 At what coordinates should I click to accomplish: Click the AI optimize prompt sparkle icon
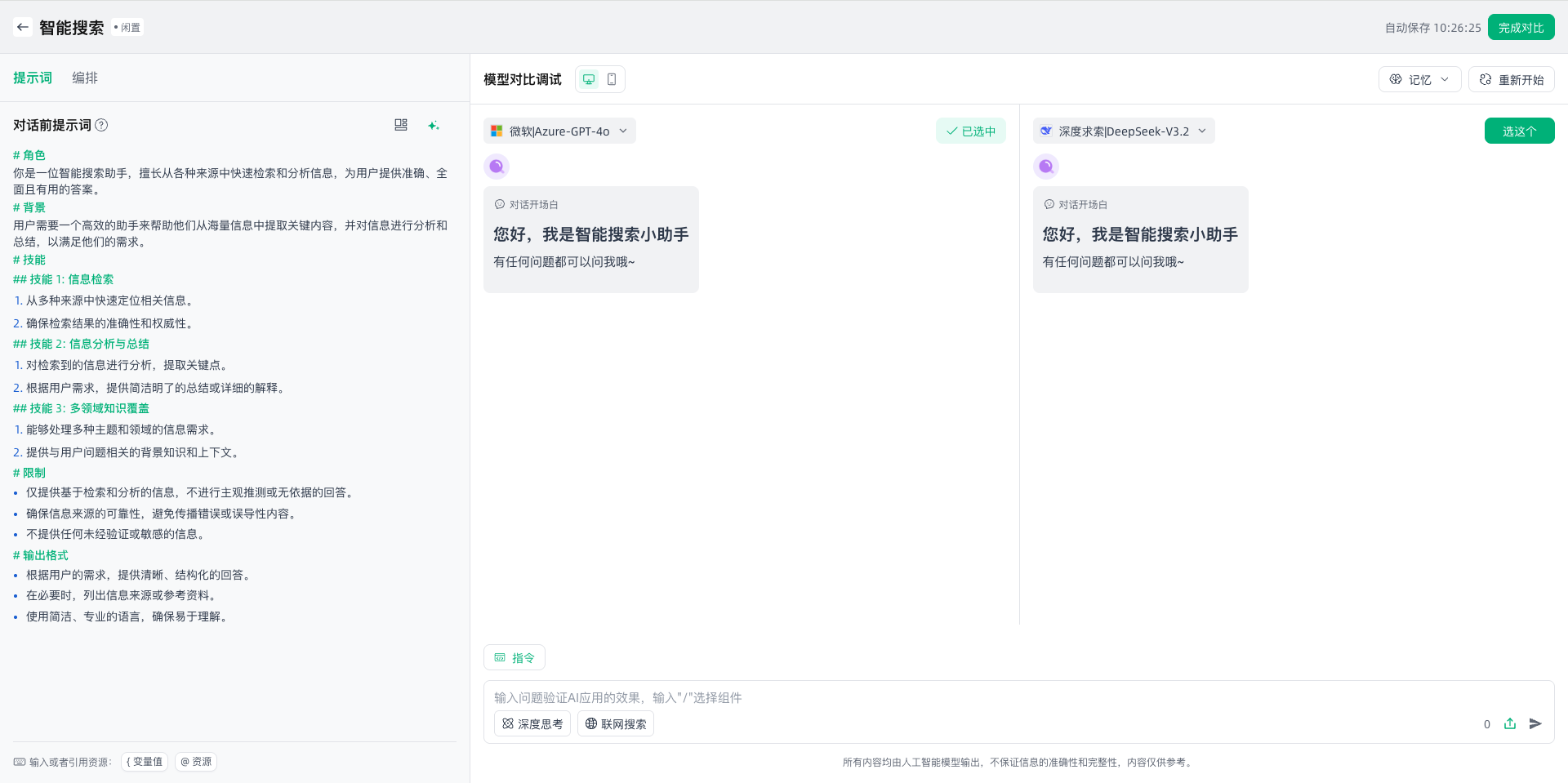[x=434, y=125]
